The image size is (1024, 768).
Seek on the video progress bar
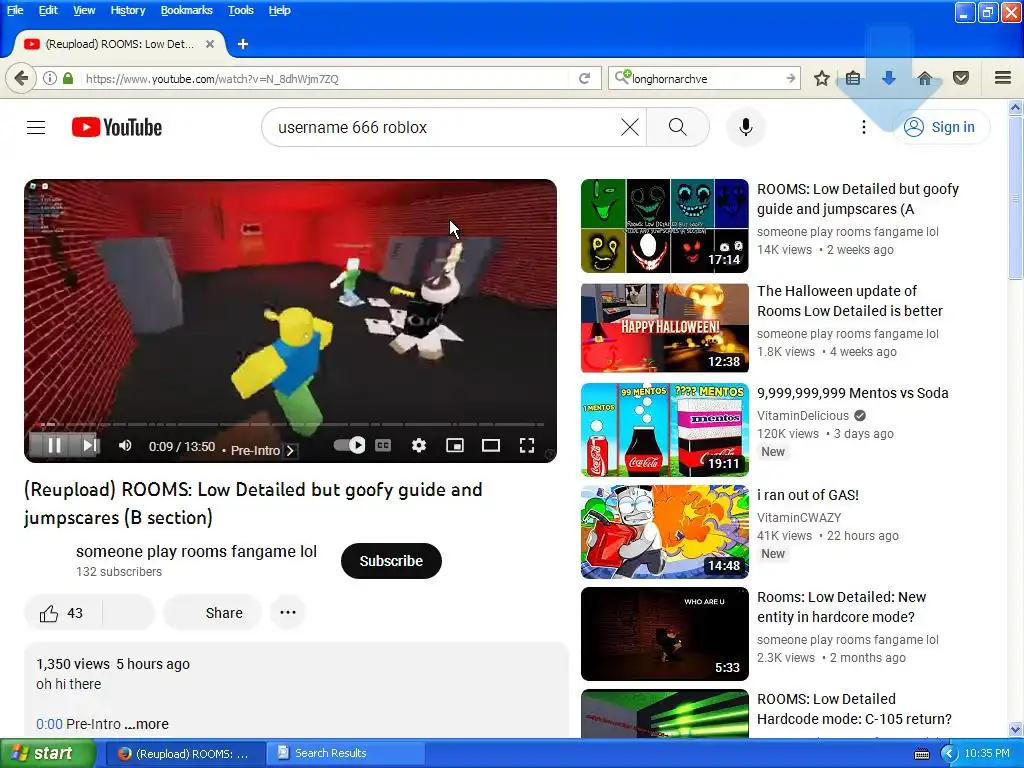[290, 424]
